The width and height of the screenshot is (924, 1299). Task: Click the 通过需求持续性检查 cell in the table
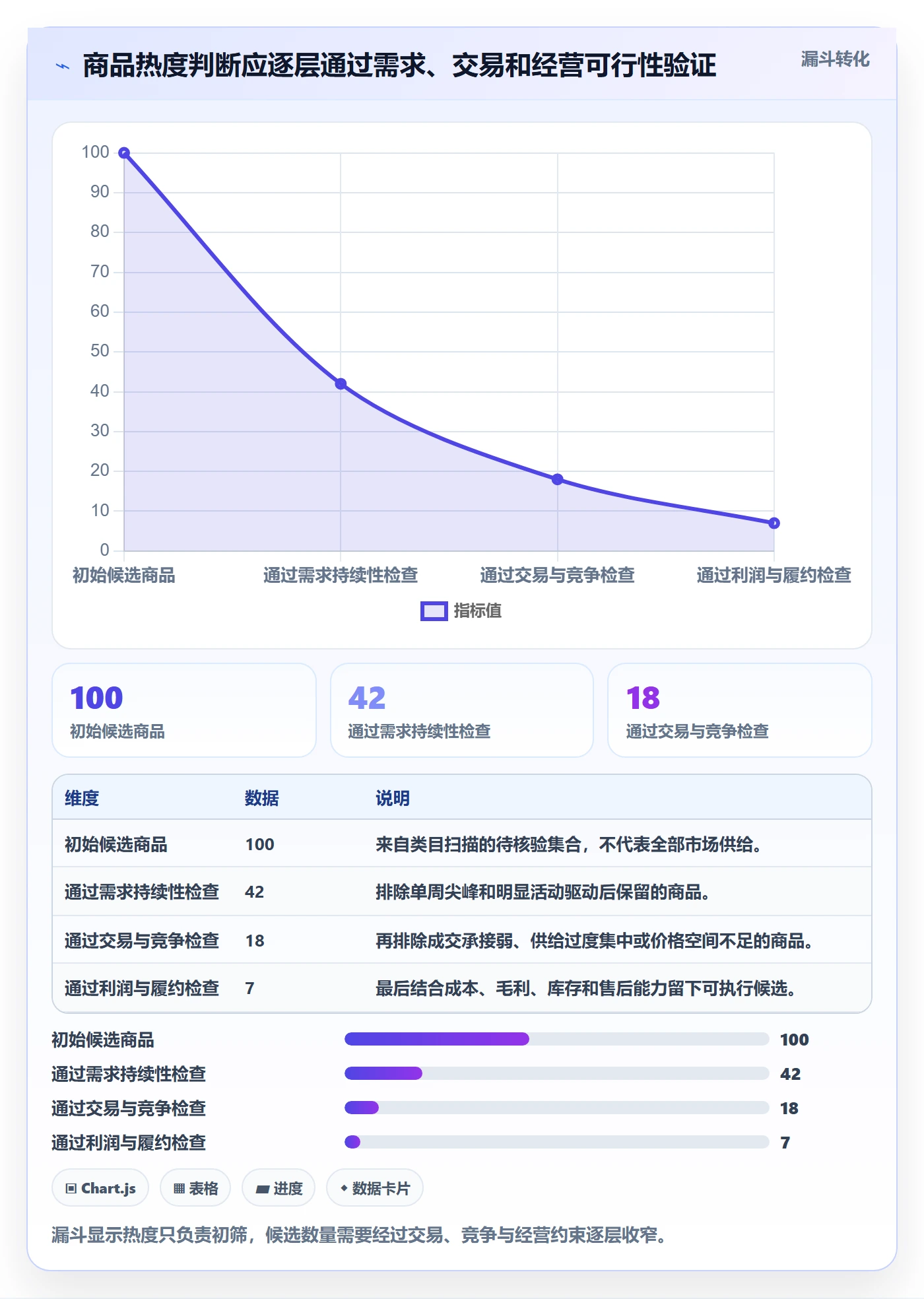coord(142,892)
